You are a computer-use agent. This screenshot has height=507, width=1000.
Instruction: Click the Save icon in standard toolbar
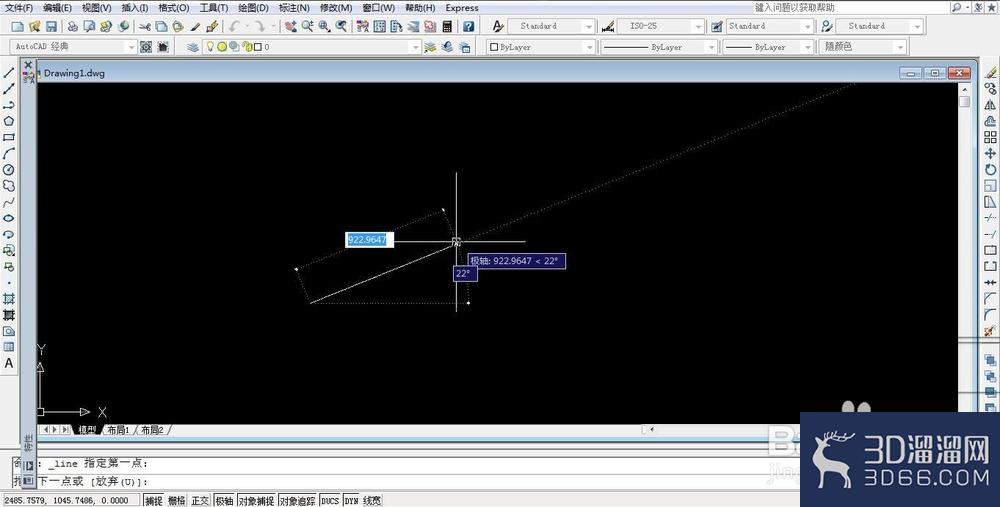[52, 26]
